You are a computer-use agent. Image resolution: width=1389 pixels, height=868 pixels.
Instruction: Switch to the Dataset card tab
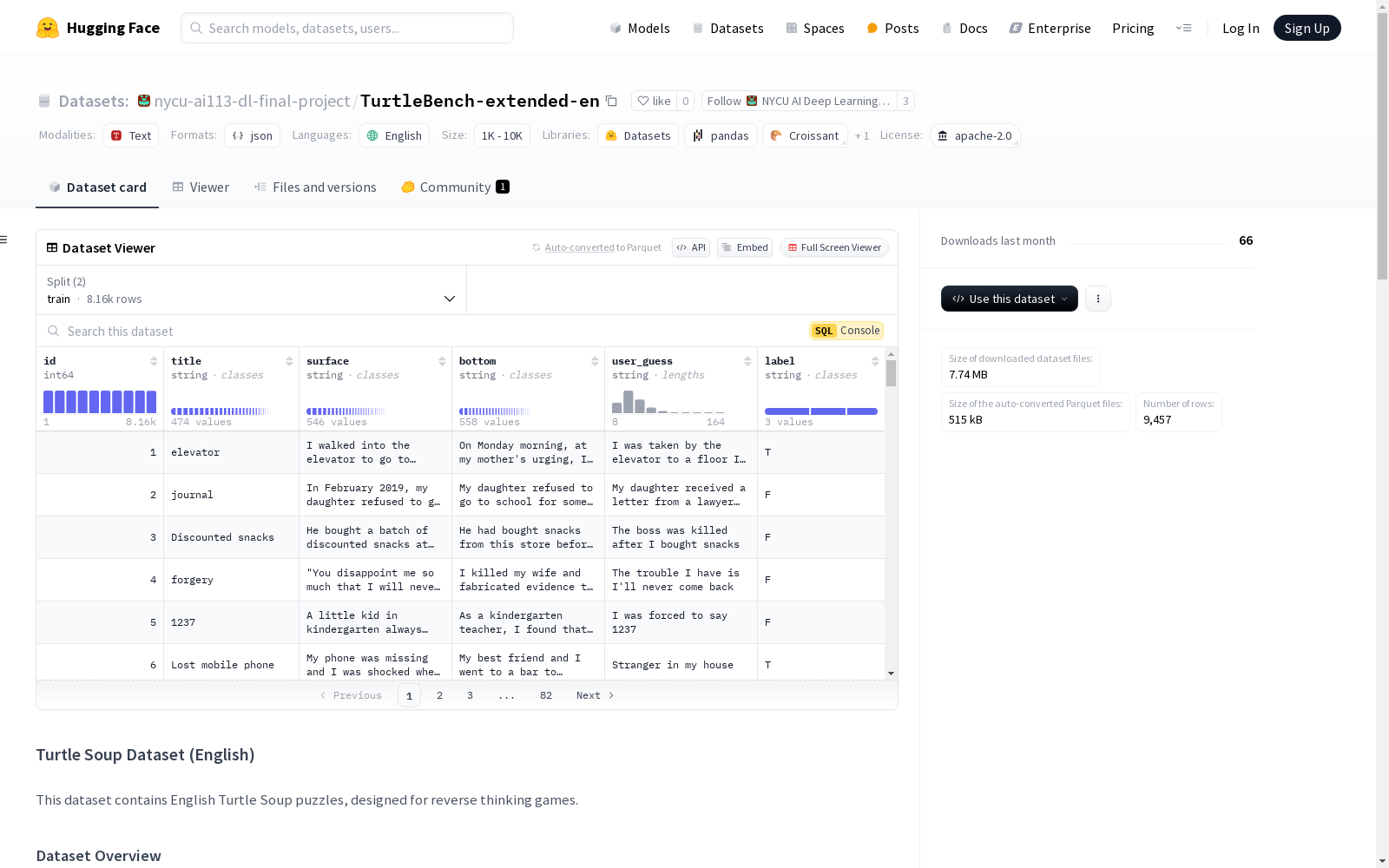point(97,187)
